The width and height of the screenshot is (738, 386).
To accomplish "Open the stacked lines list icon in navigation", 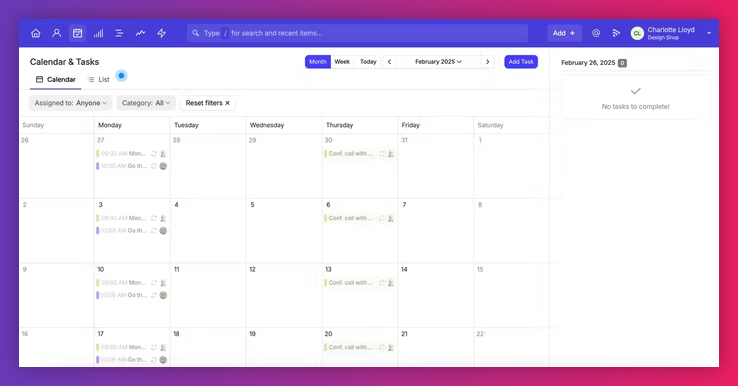I will point(119,33).
